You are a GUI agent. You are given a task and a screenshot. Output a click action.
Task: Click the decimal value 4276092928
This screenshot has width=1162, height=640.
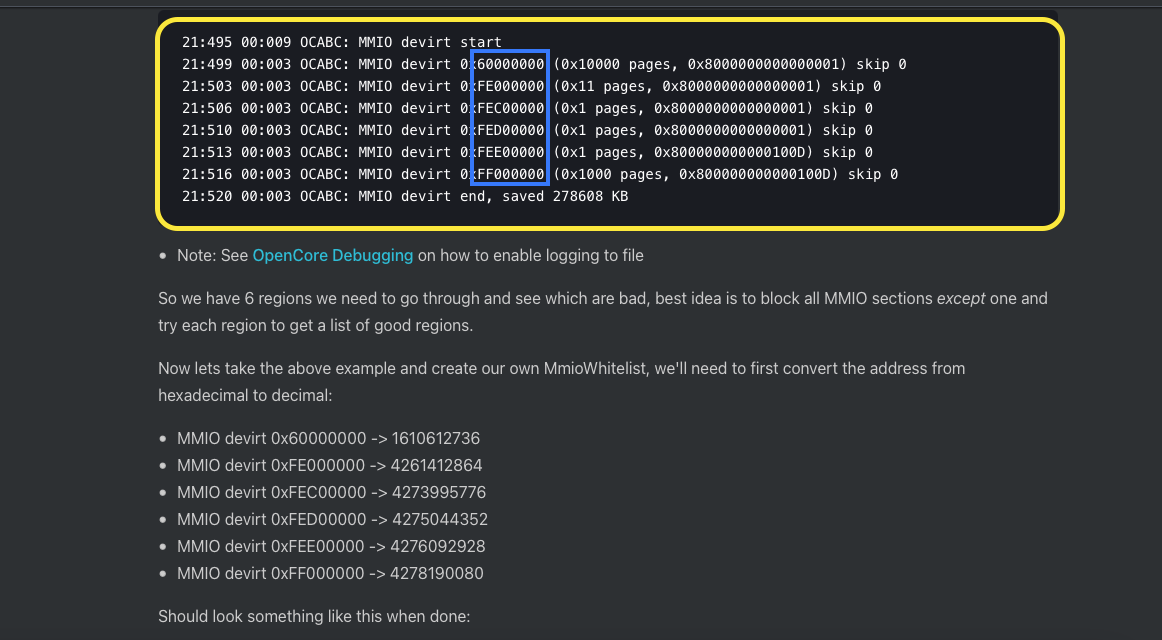tap(439, 546)
